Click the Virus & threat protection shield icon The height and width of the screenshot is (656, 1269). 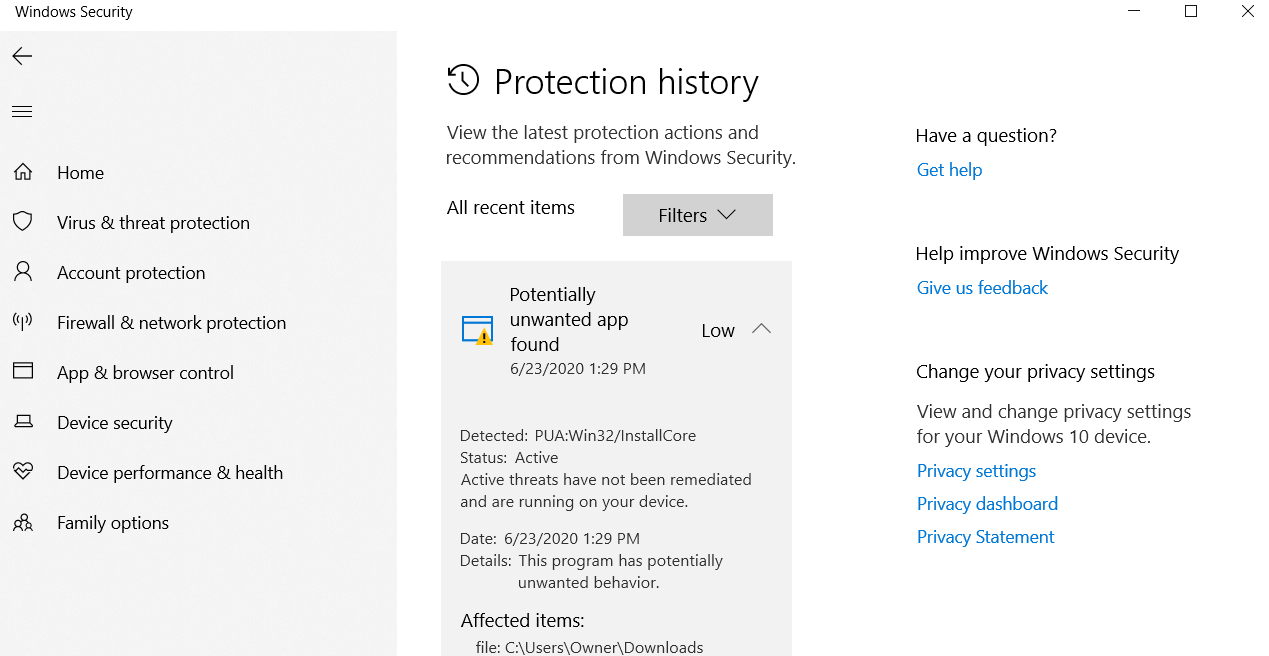(x=22, y=222)
